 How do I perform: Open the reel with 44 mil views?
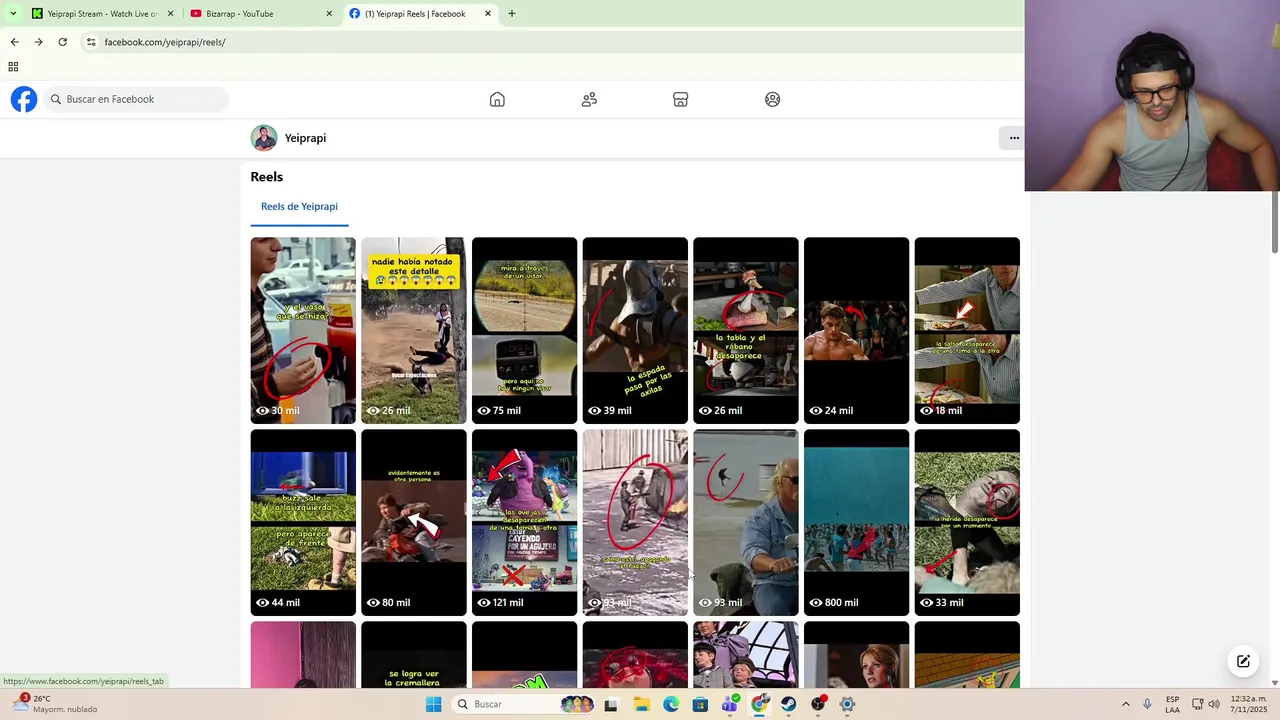pos(303,522)
